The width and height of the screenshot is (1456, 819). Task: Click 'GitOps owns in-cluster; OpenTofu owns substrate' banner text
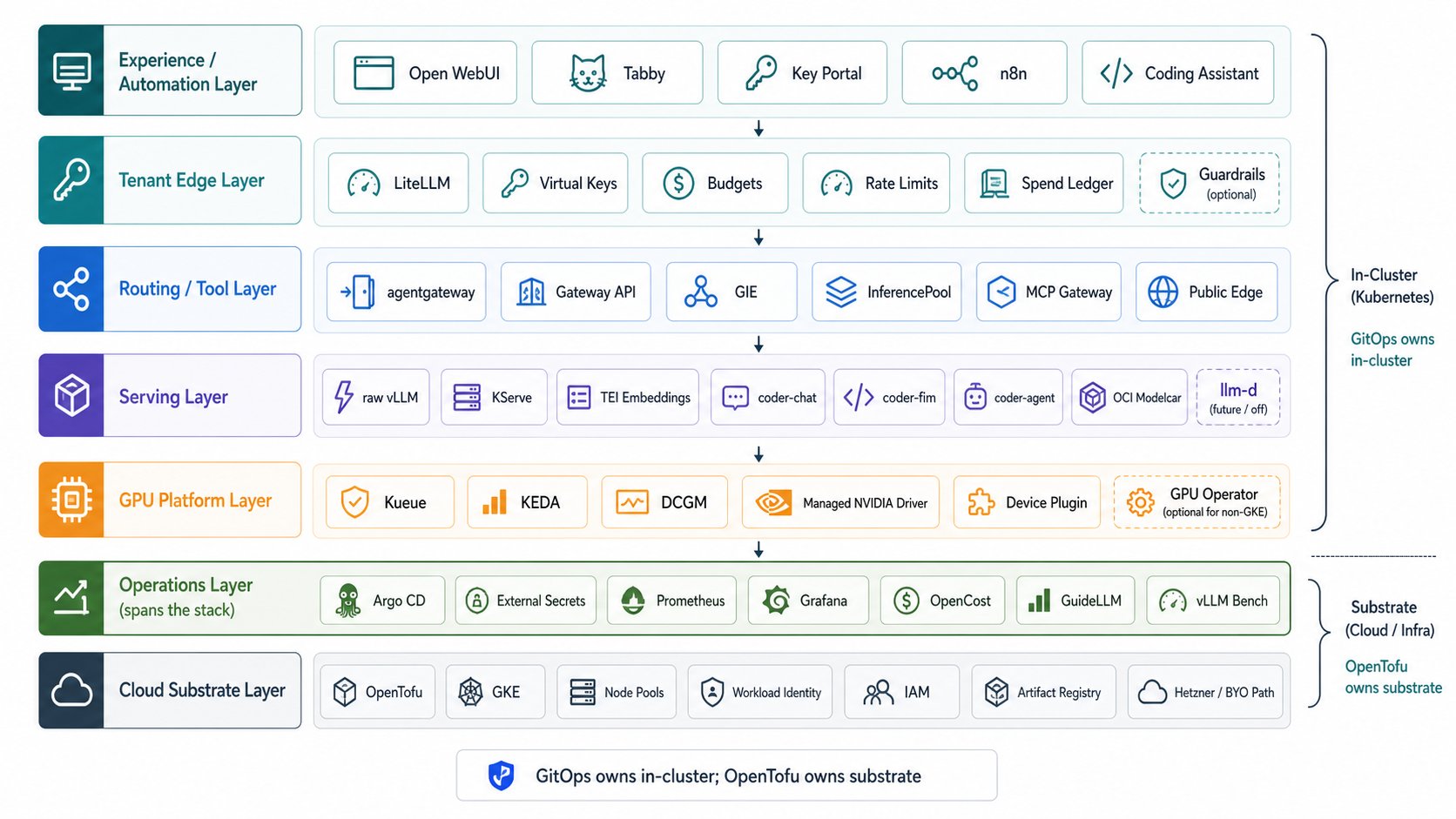[x=728, y=776]
